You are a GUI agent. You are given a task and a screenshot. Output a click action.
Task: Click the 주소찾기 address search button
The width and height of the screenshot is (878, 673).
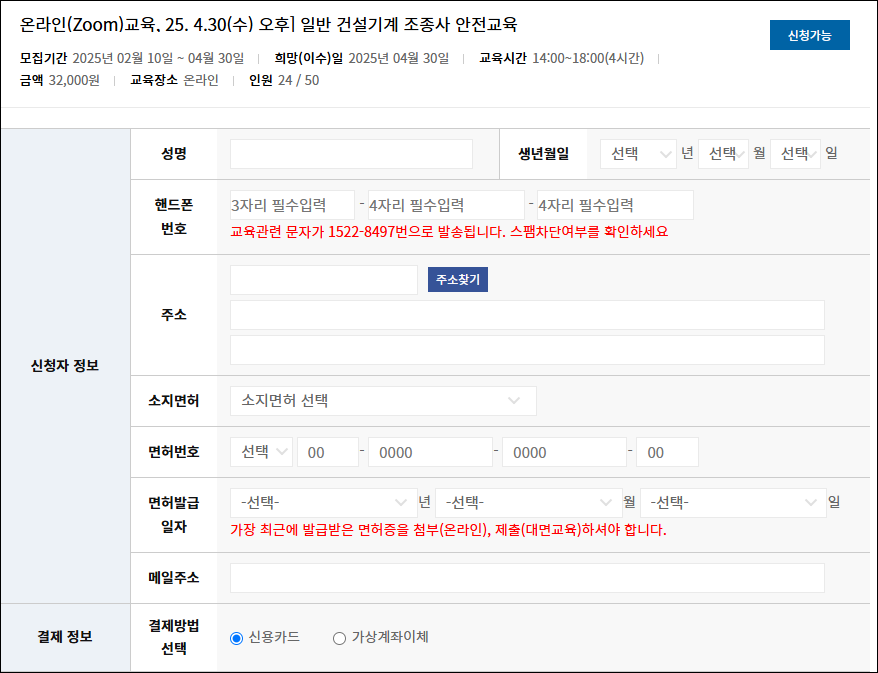[457, 279]
